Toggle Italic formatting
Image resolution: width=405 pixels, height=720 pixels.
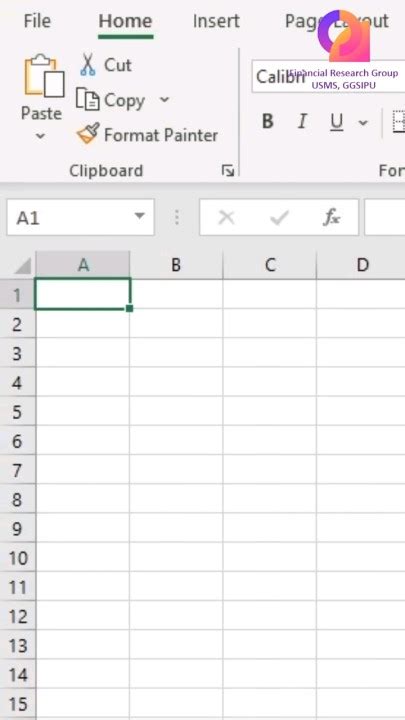pos(302,122)
